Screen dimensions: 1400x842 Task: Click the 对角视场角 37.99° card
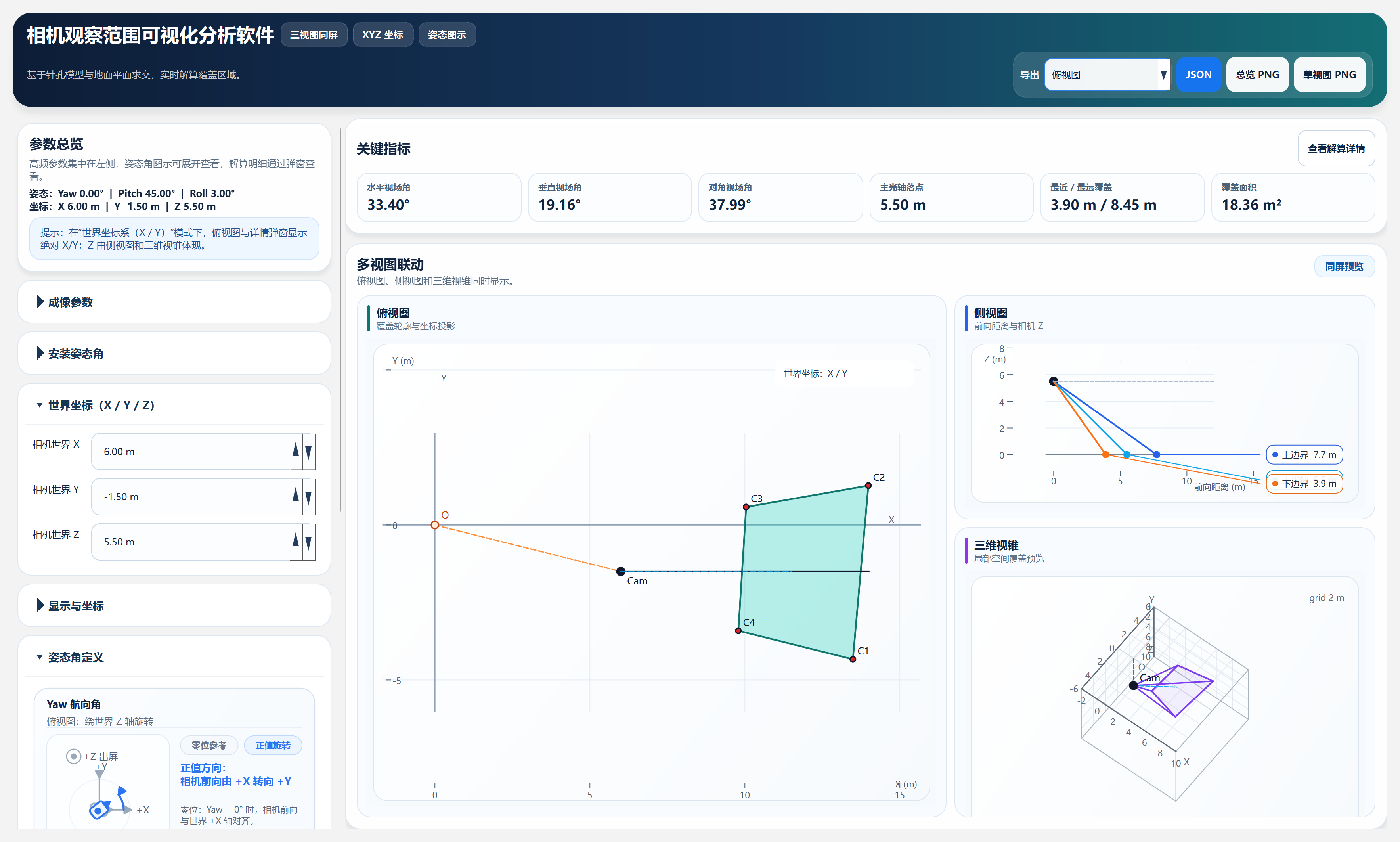pos(780,197)
